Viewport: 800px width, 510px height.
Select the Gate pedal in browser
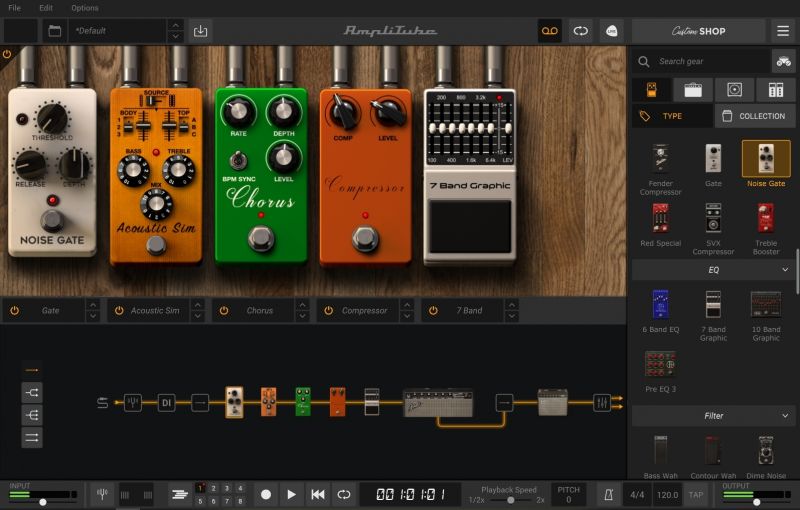(713, 165)
